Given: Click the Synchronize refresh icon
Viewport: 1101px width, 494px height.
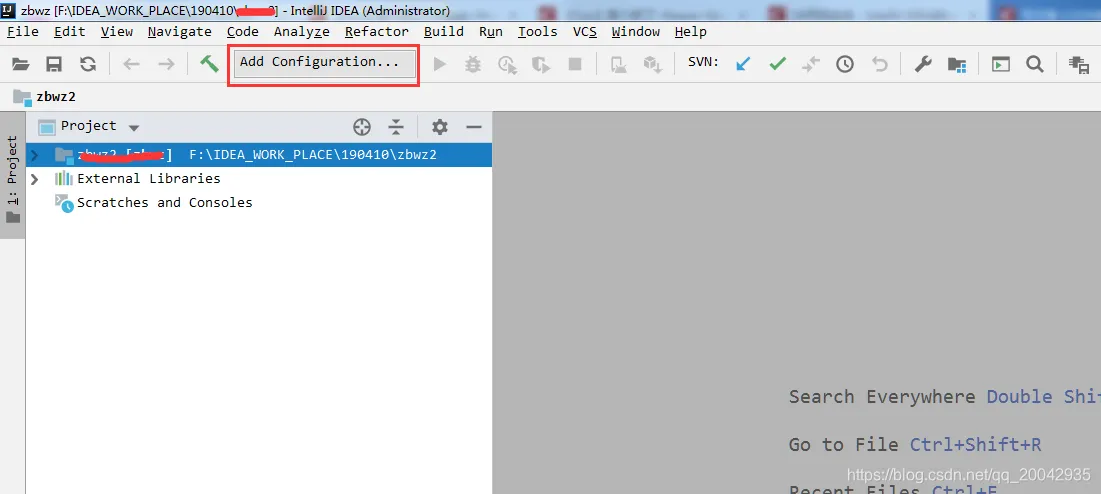Looking at the screenshot, I should (x=88, y=65).
